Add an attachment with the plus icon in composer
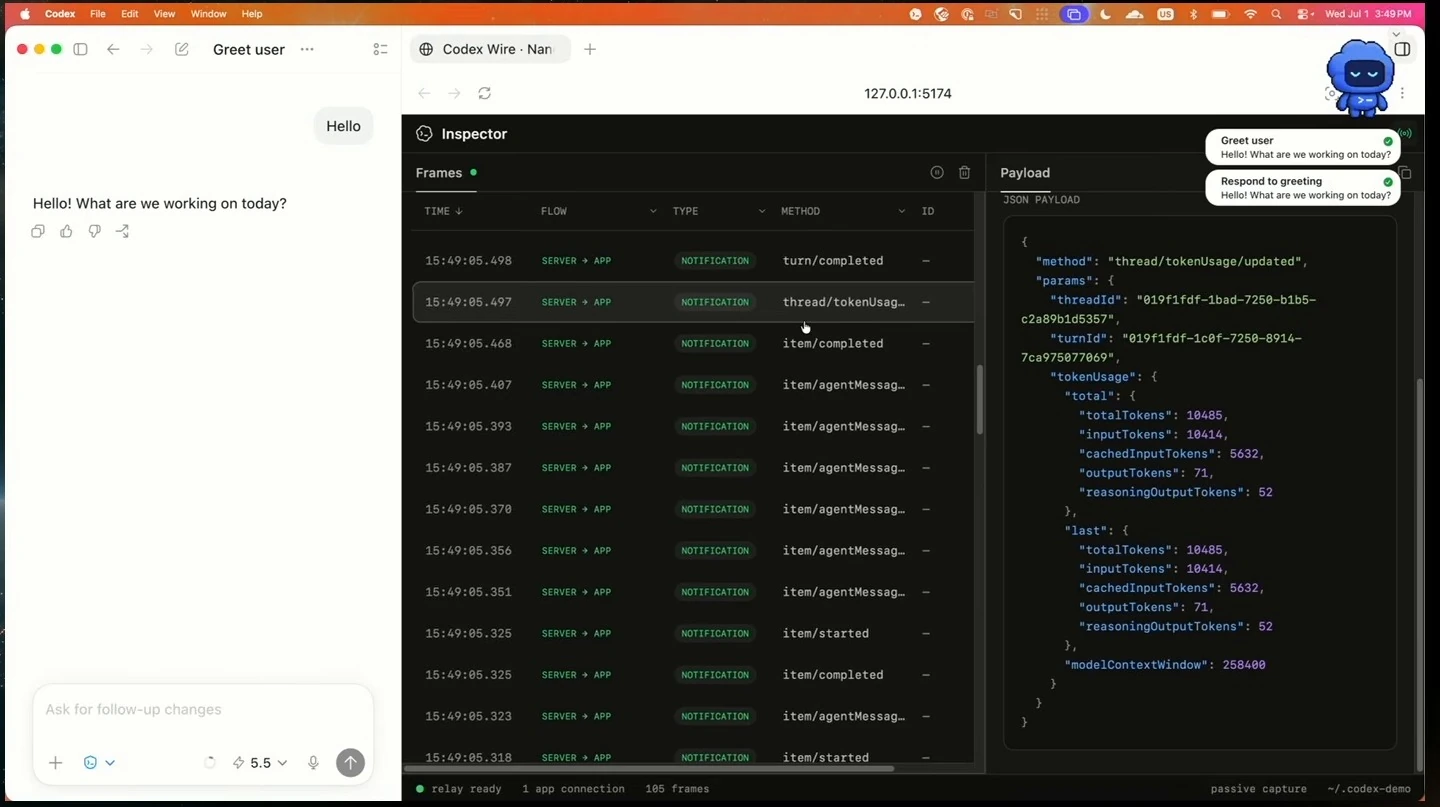The height and width of the screenshot is (807, 1440). coord(56,763)
